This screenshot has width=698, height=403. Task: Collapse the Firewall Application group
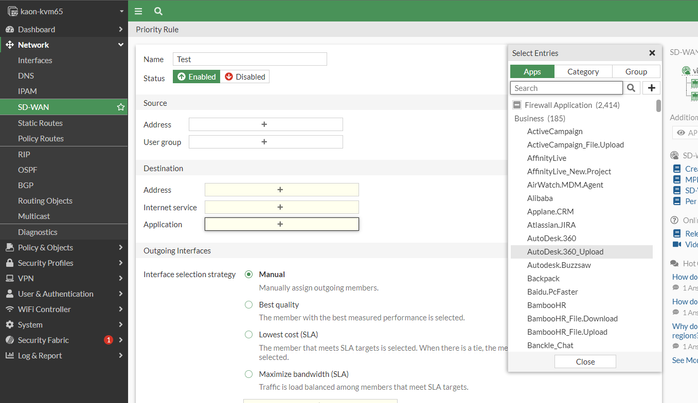516,105
